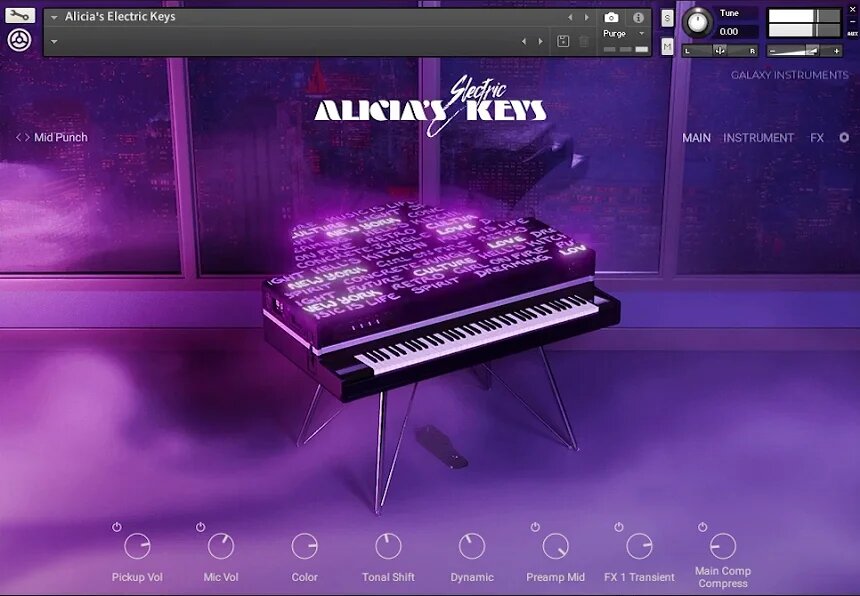860x596 pixels.
Task: Click the Dynamic label
Action: pyautogui.click(x=472, y=577)
